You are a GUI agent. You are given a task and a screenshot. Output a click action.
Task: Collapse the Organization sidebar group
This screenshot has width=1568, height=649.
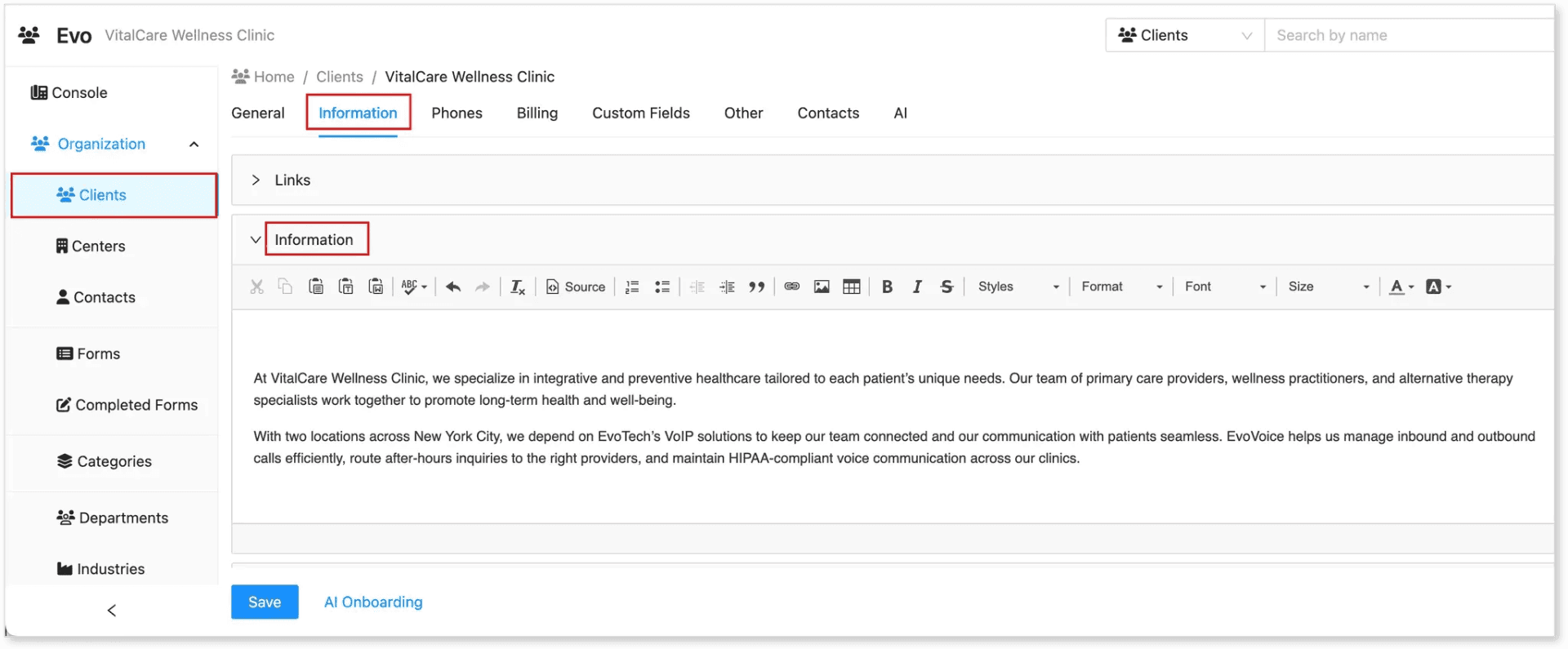coord(194,144)
